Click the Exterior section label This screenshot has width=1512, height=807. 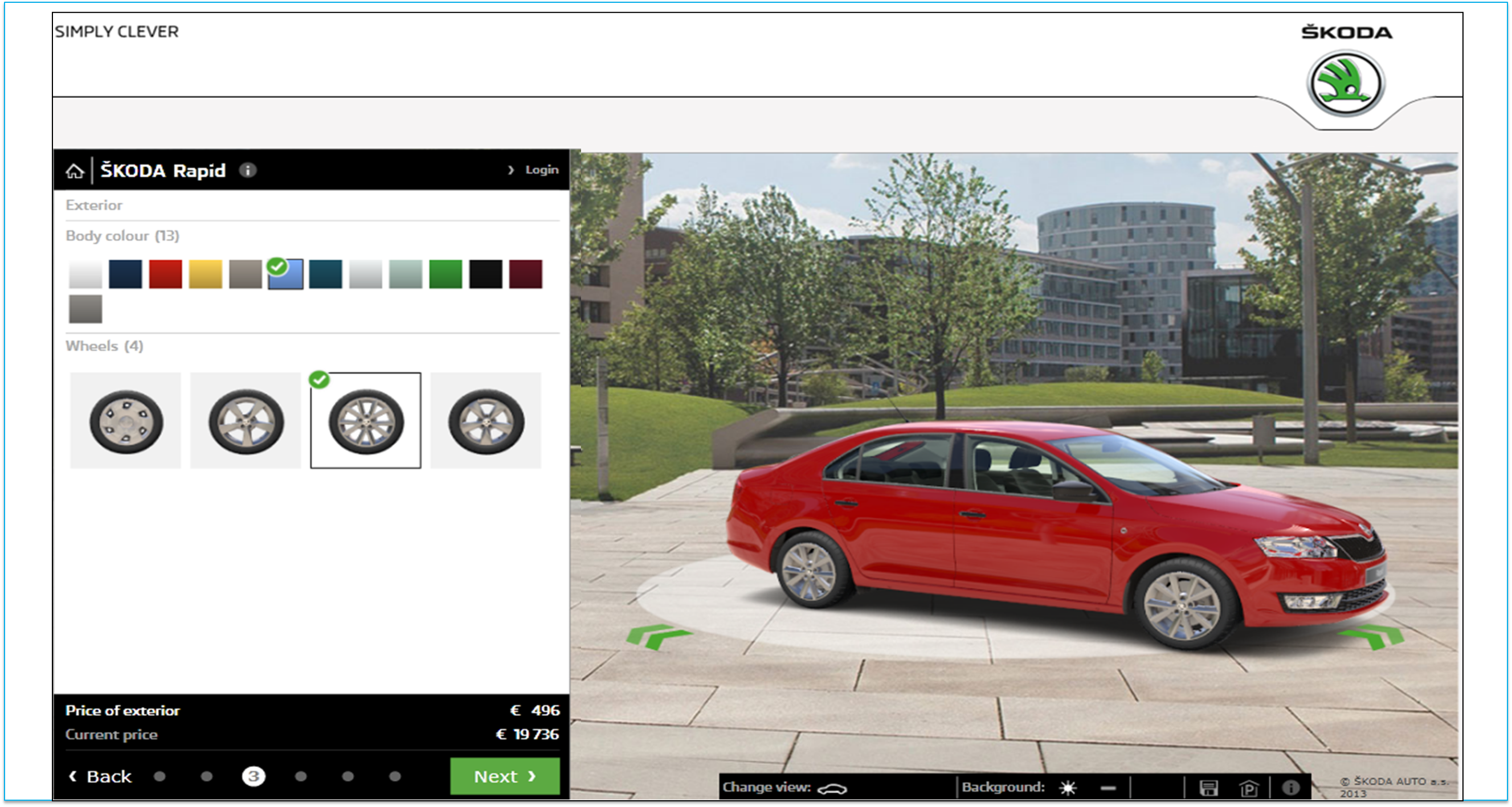click(x=94, y=206)
